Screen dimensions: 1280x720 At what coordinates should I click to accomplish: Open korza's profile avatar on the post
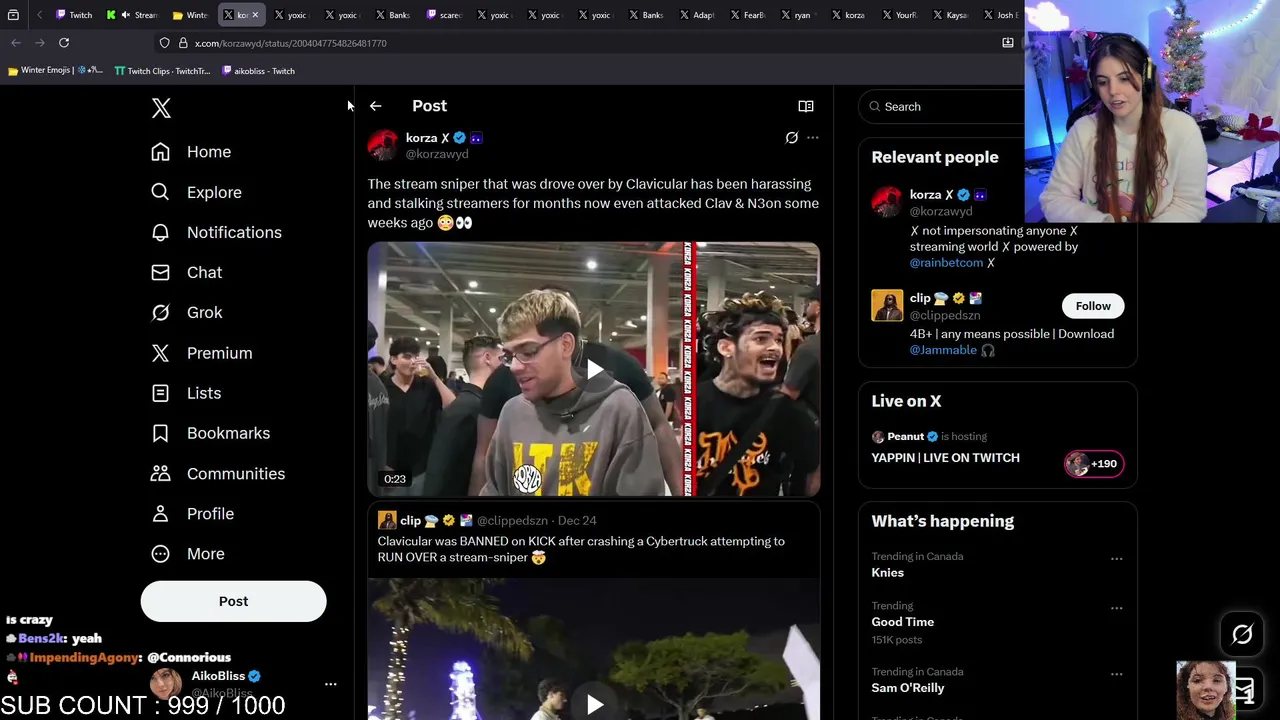tap(382, 146)
